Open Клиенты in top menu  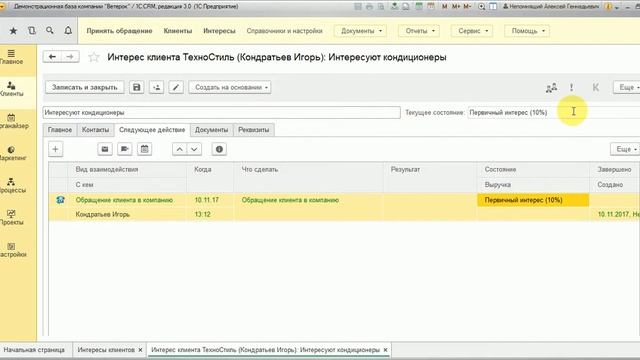[178, 31]
